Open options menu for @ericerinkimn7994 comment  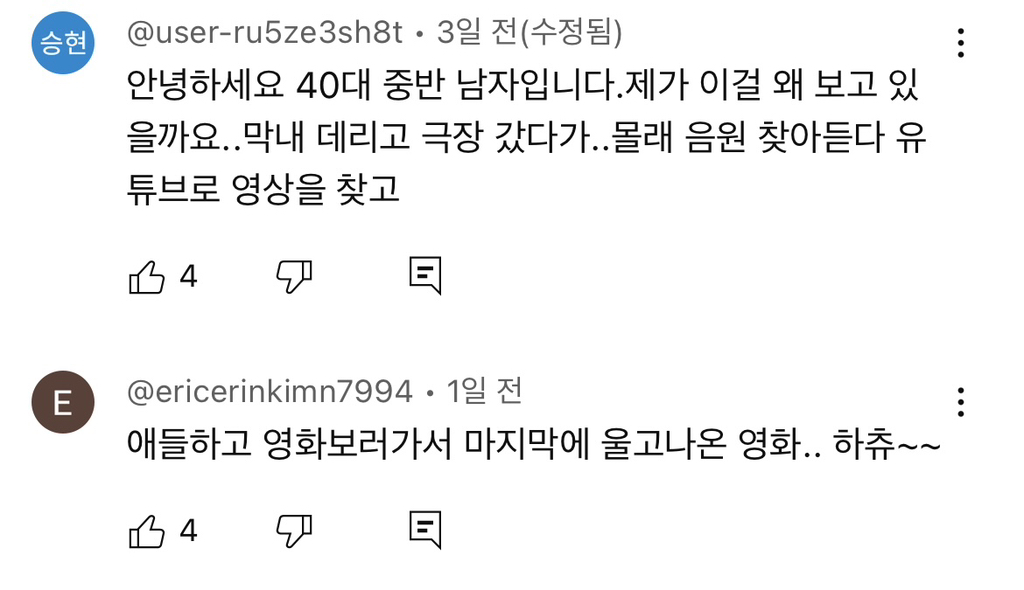(x=961, y=402)
